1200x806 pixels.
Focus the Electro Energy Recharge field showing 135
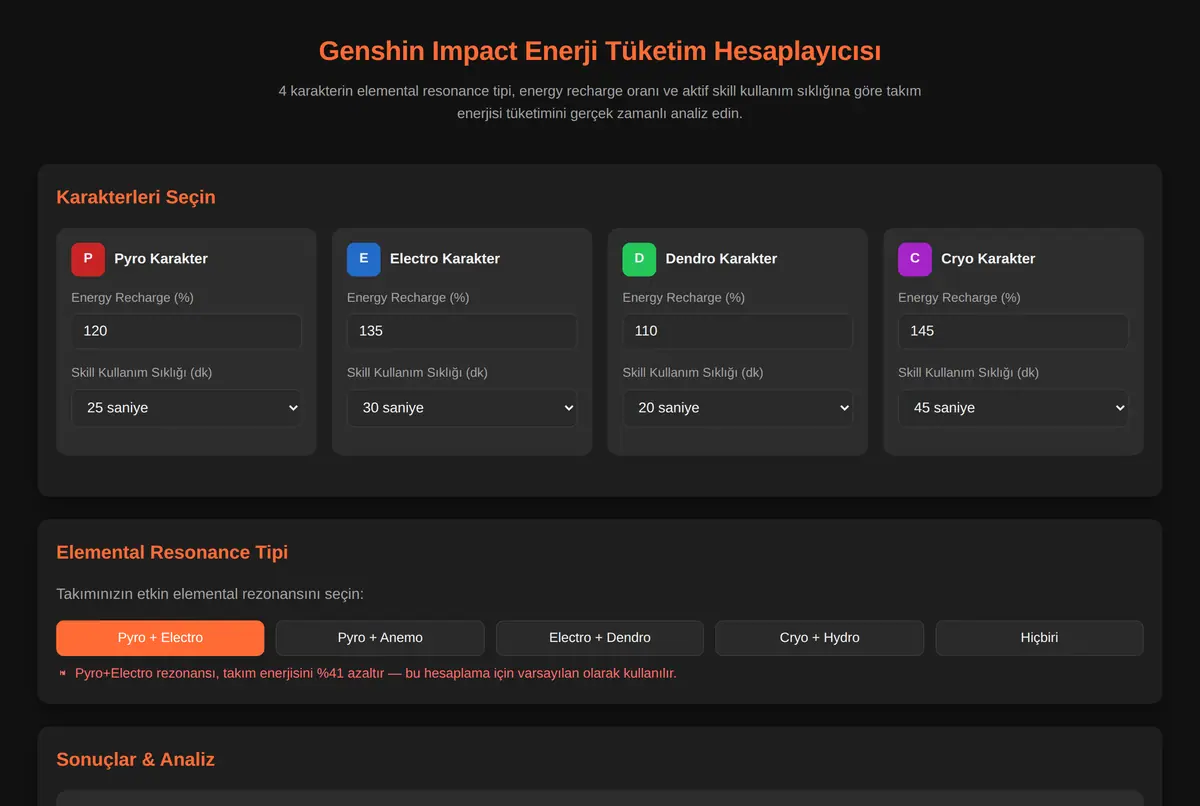(x=462, y=331)
